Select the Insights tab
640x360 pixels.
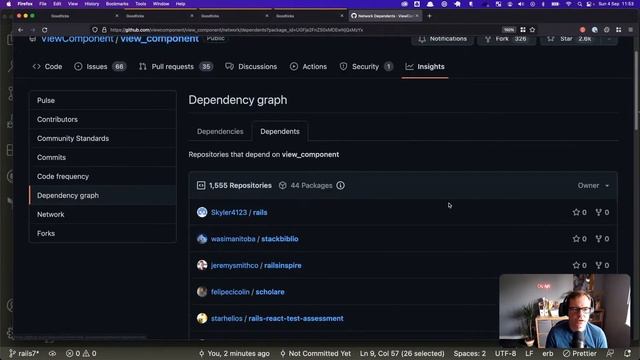click(x=425, y=67)
